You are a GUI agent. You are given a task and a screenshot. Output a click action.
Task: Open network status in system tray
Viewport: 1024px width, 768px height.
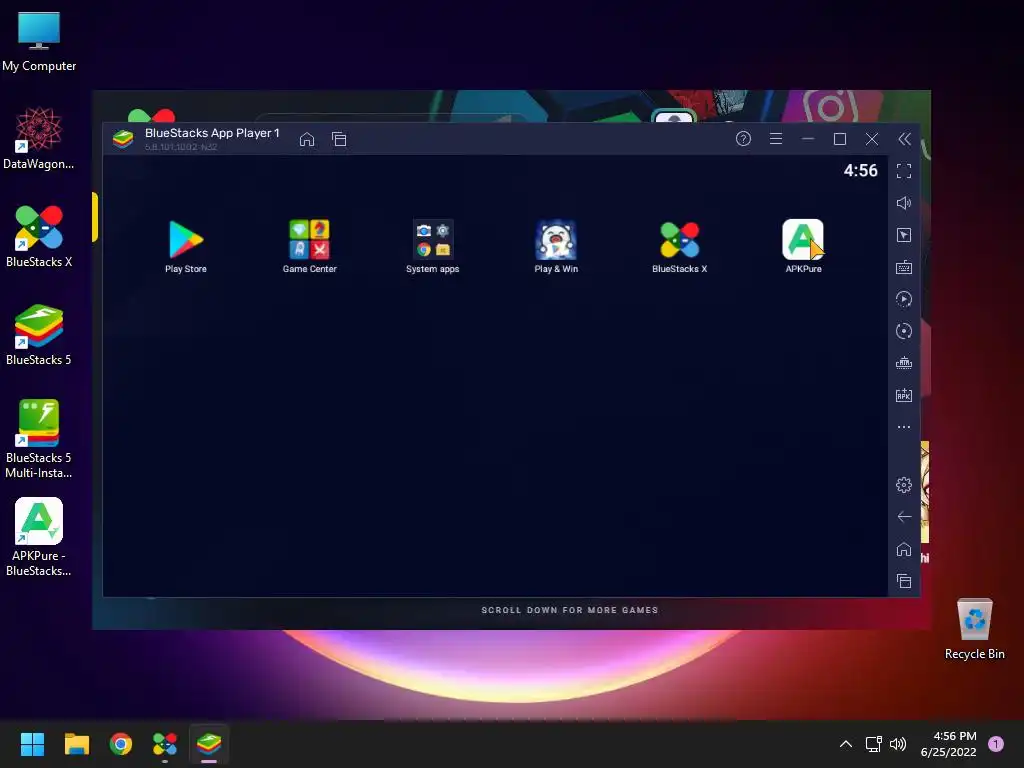click(873, 744)
